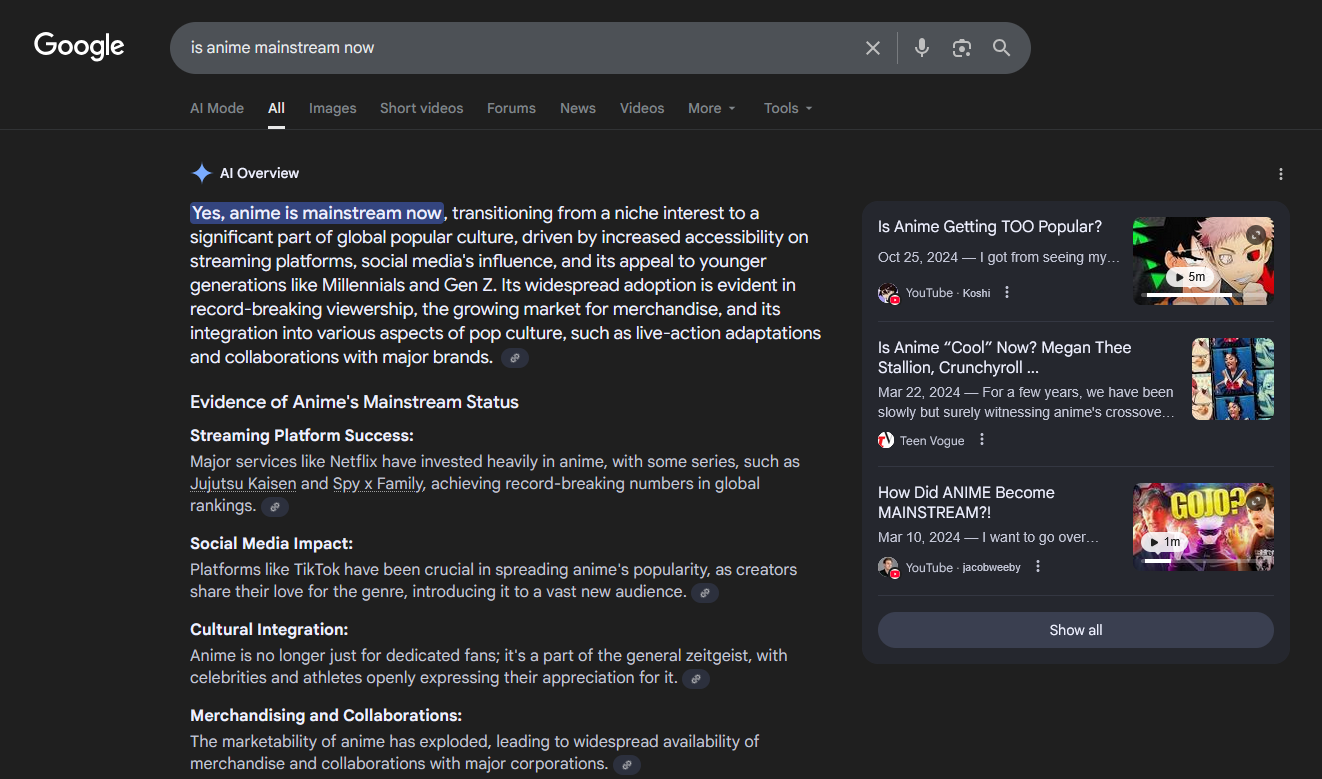The width and height of the screenshot is (1322, 779).
Task: Clear the search box text
Action: point(872,48)
